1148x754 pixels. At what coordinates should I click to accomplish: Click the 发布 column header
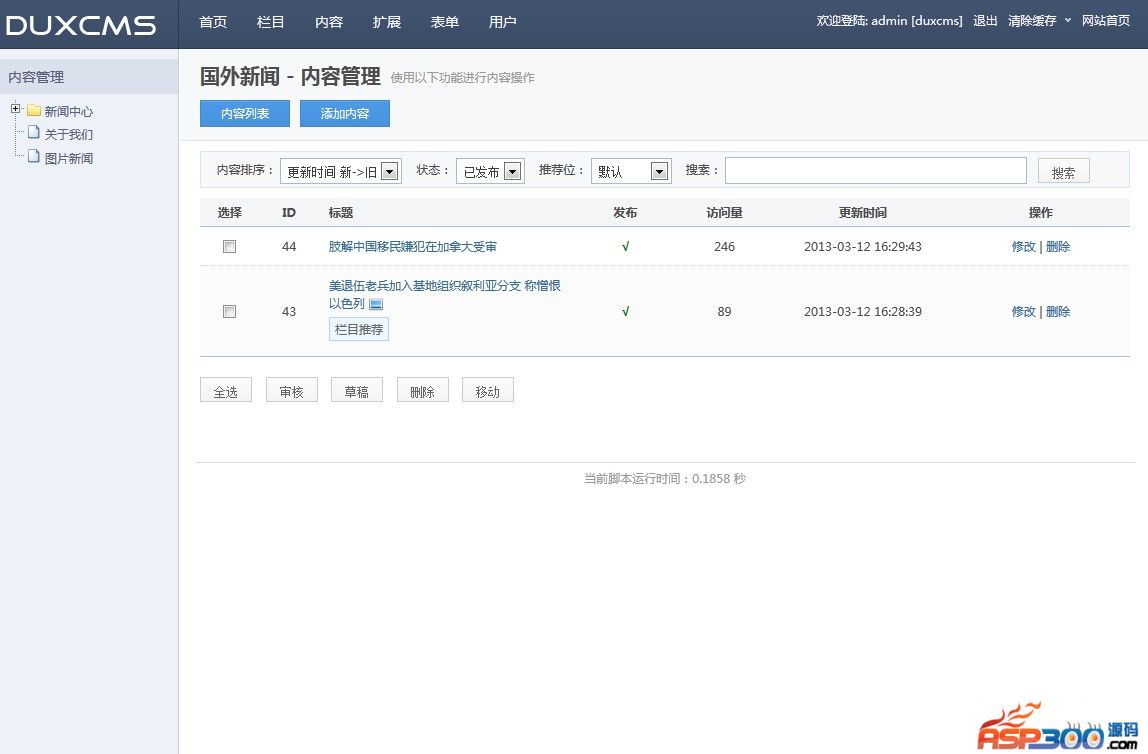[625, 212]
